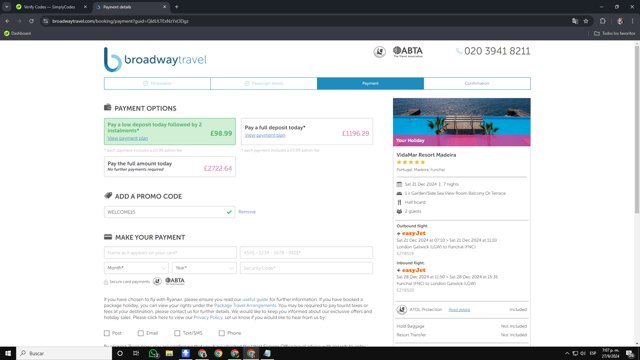Click the ATOL badge beside Secure card payments
The width and height of the screenshot is (640, 360).
(157, 281)
